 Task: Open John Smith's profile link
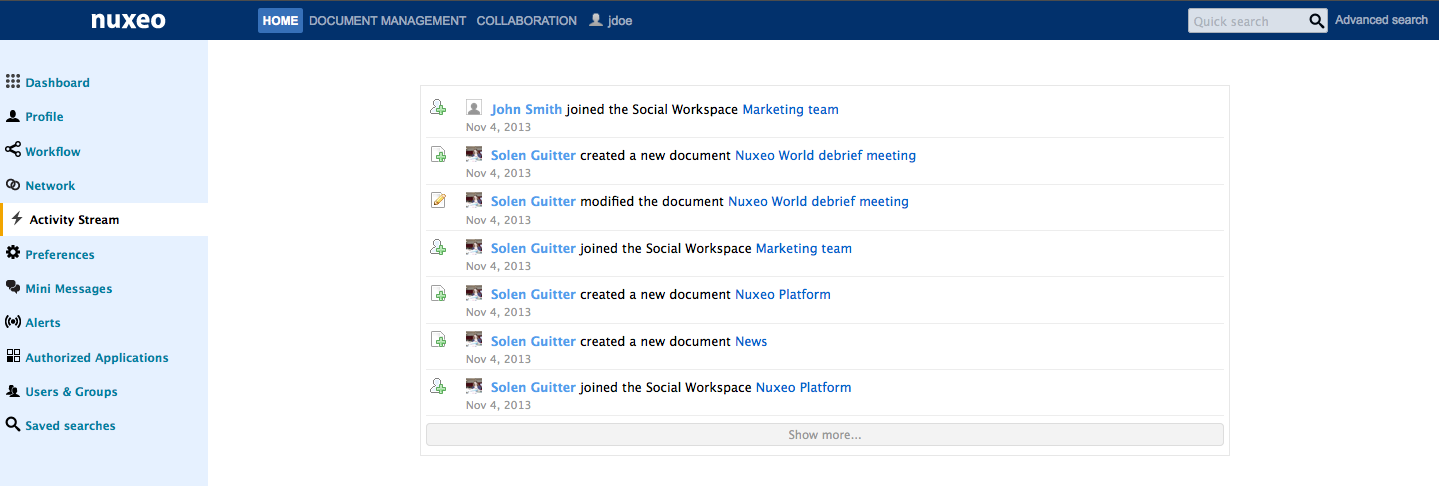click(x=526, y=109)
